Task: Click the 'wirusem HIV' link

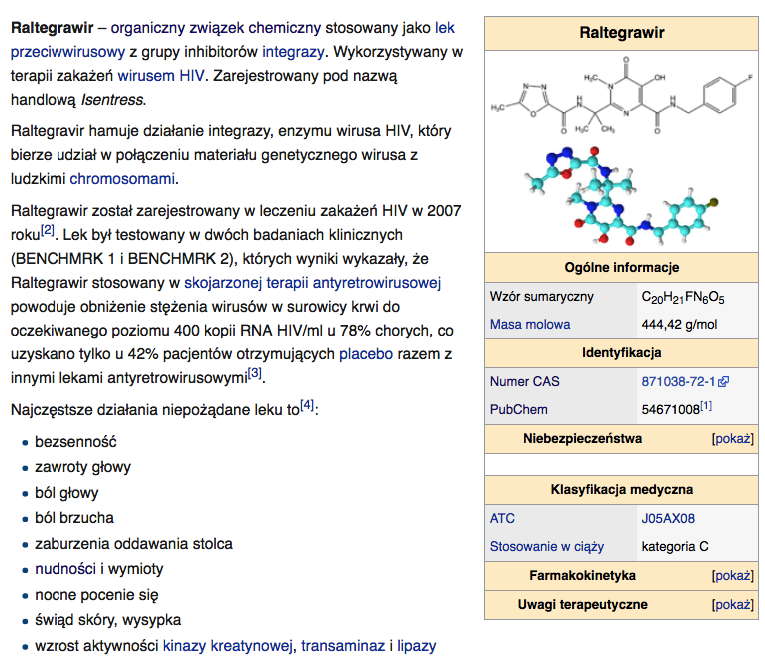Action: point(161,76)
